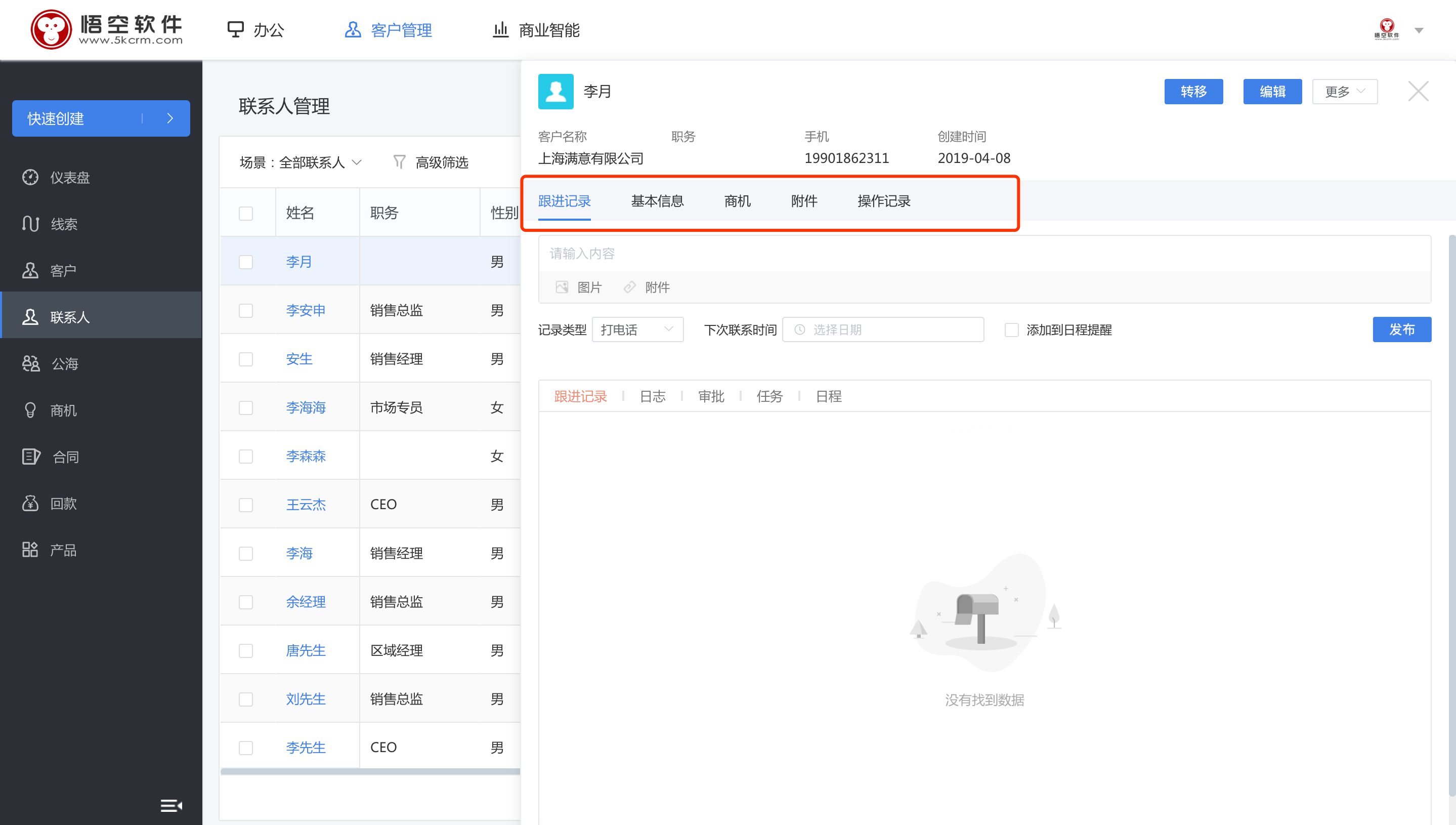Open contact 李安申 link
This screenshot has width=1456, height=825.
click(306, 310)
